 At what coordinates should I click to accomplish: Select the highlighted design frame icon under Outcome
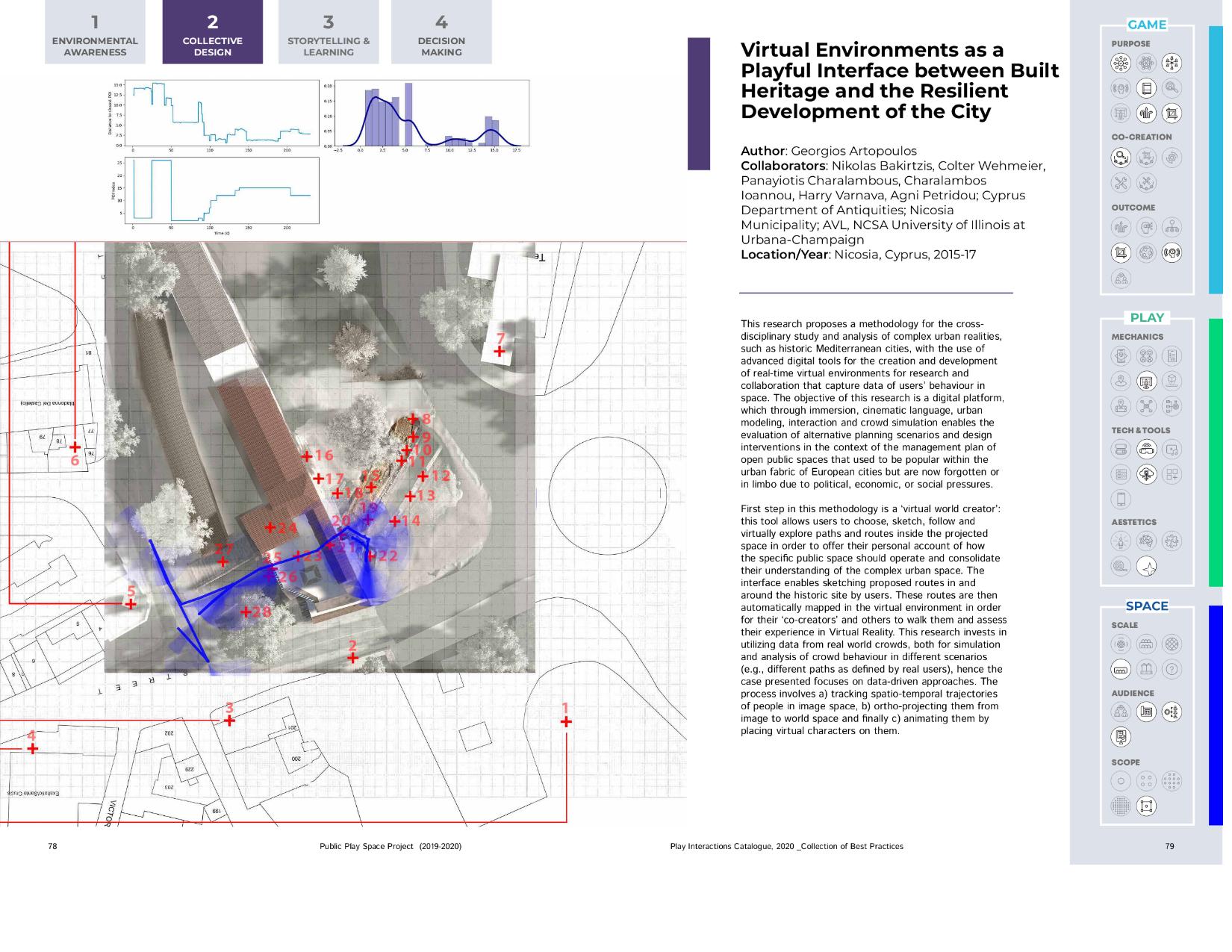click(1121, 253)
